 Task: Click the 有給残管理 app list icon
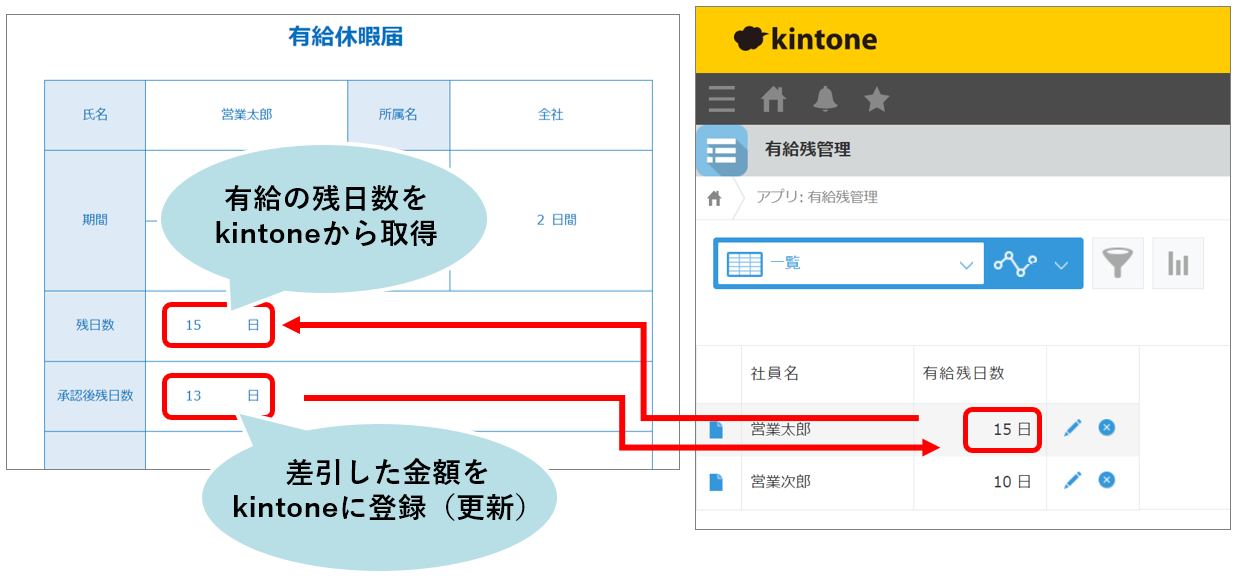720,151
